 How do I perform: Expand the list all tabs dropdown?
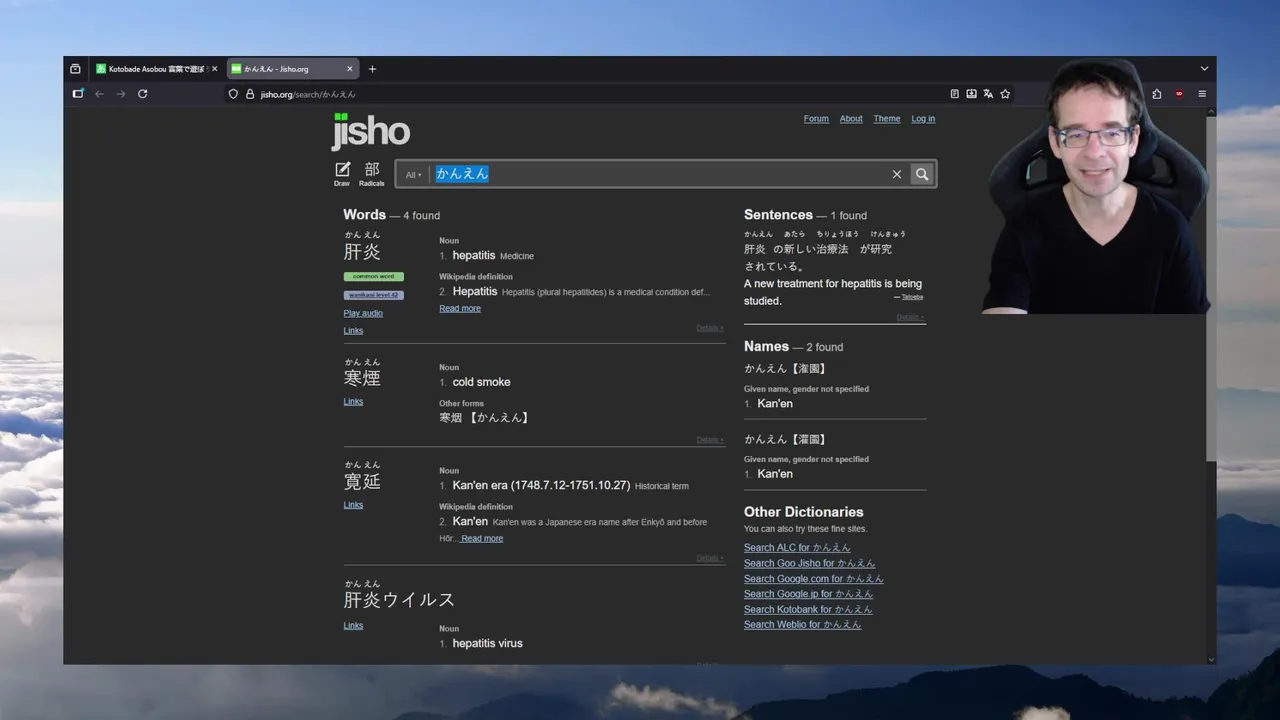pyautogui.click(x=1204, y=69)
